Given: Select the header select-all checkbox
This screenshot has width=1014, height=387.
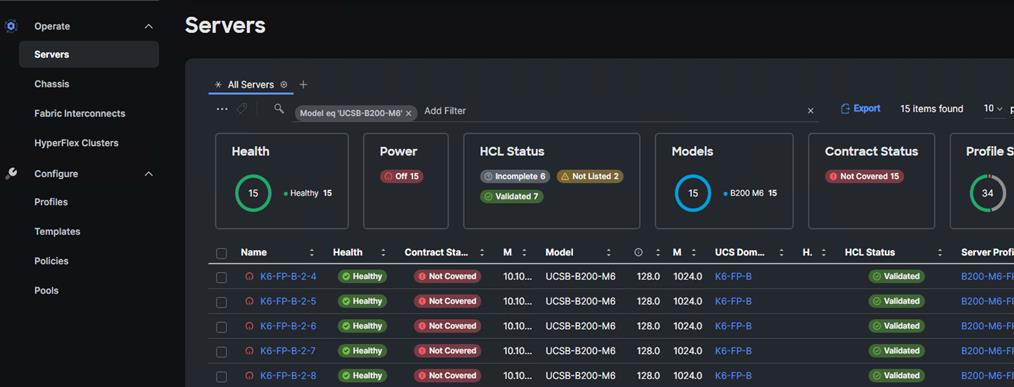Looking at the screenshot, I should (x=221, y=253).
